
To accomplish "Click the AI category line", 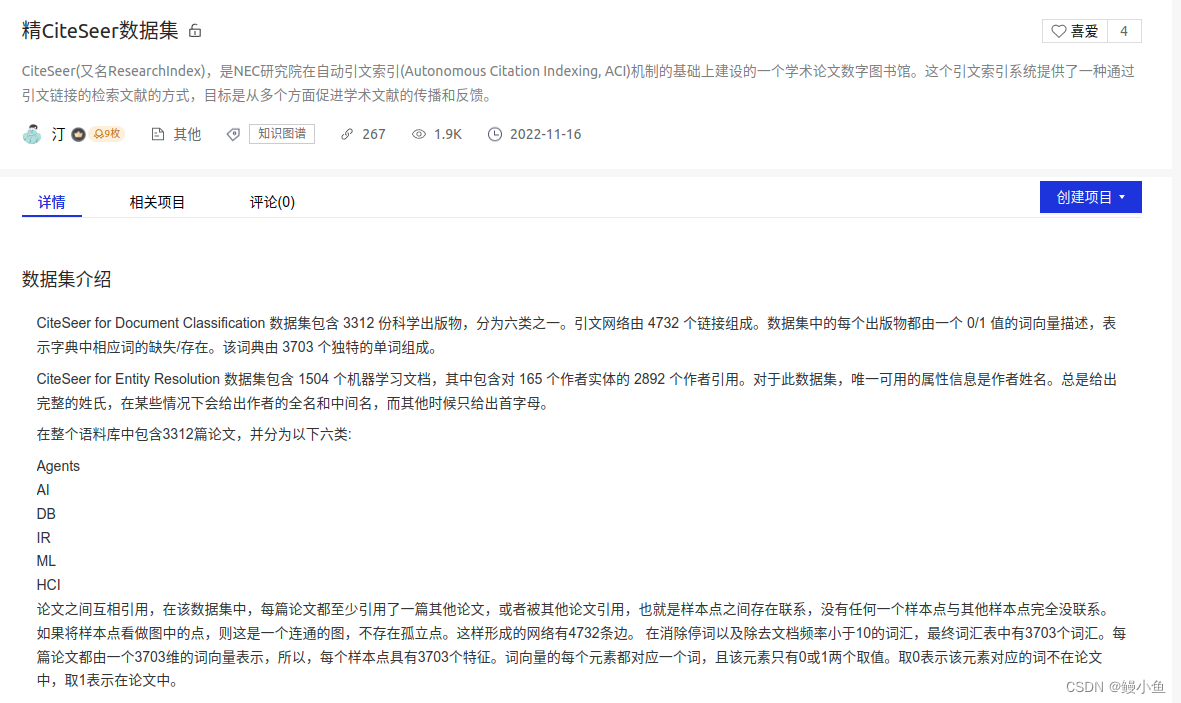I will [x=43, y=490].
